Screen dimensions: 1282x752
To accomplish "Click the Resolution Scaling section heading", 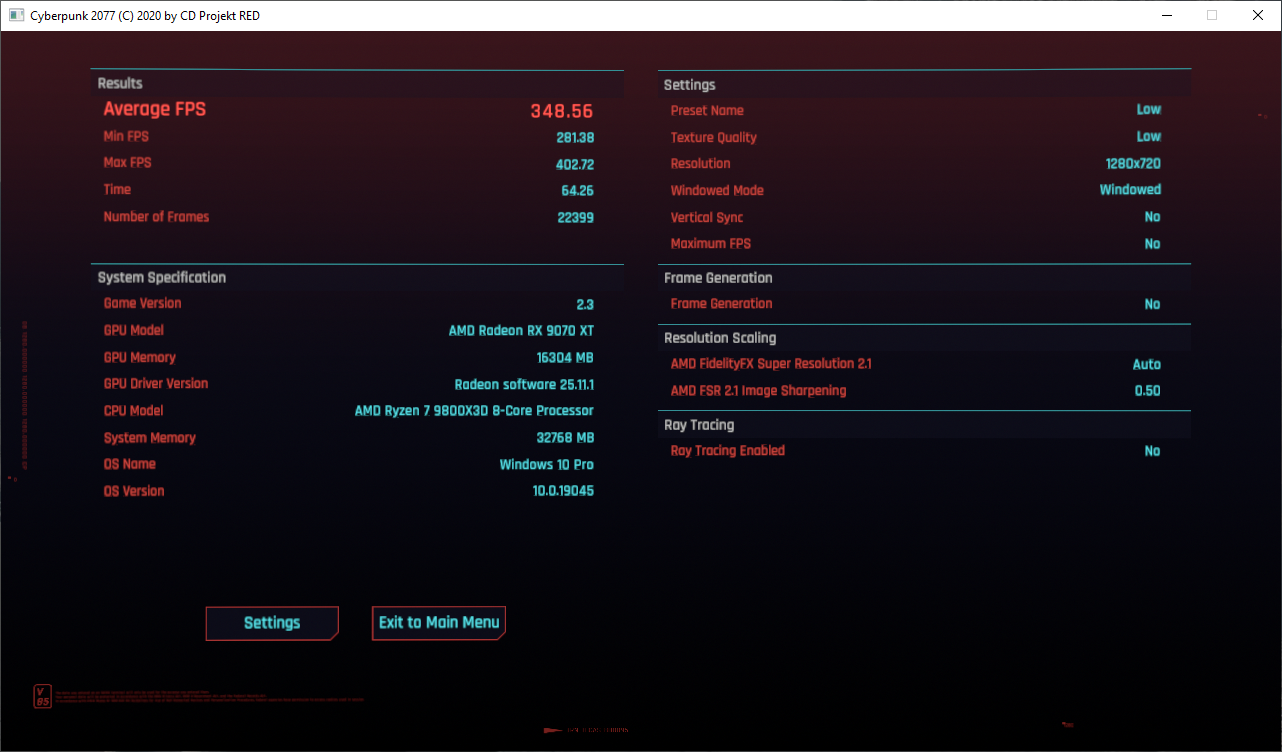I will (x=720, y=338).
